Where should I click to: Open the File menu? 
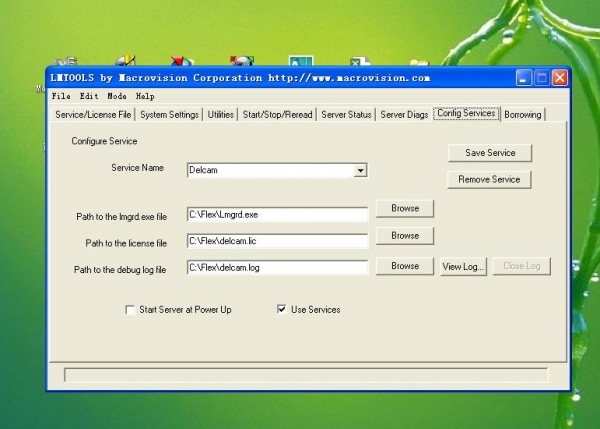(61, 96)
